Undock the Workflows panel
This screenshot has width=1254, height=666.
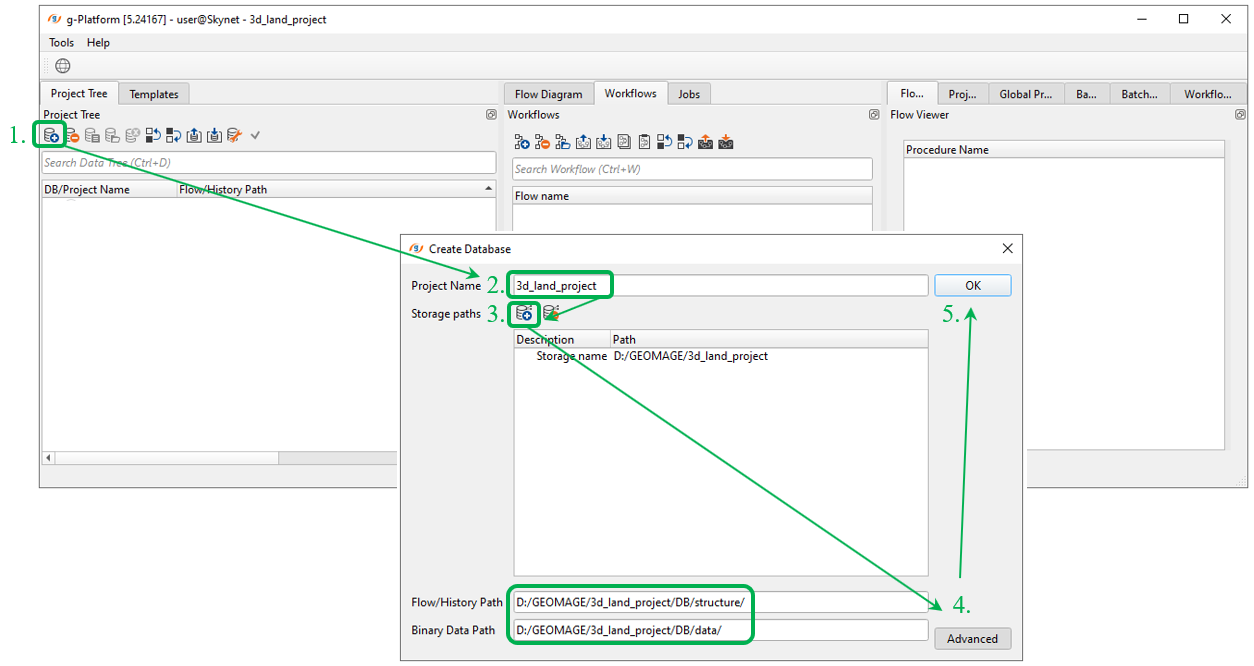tap(875, 115)
